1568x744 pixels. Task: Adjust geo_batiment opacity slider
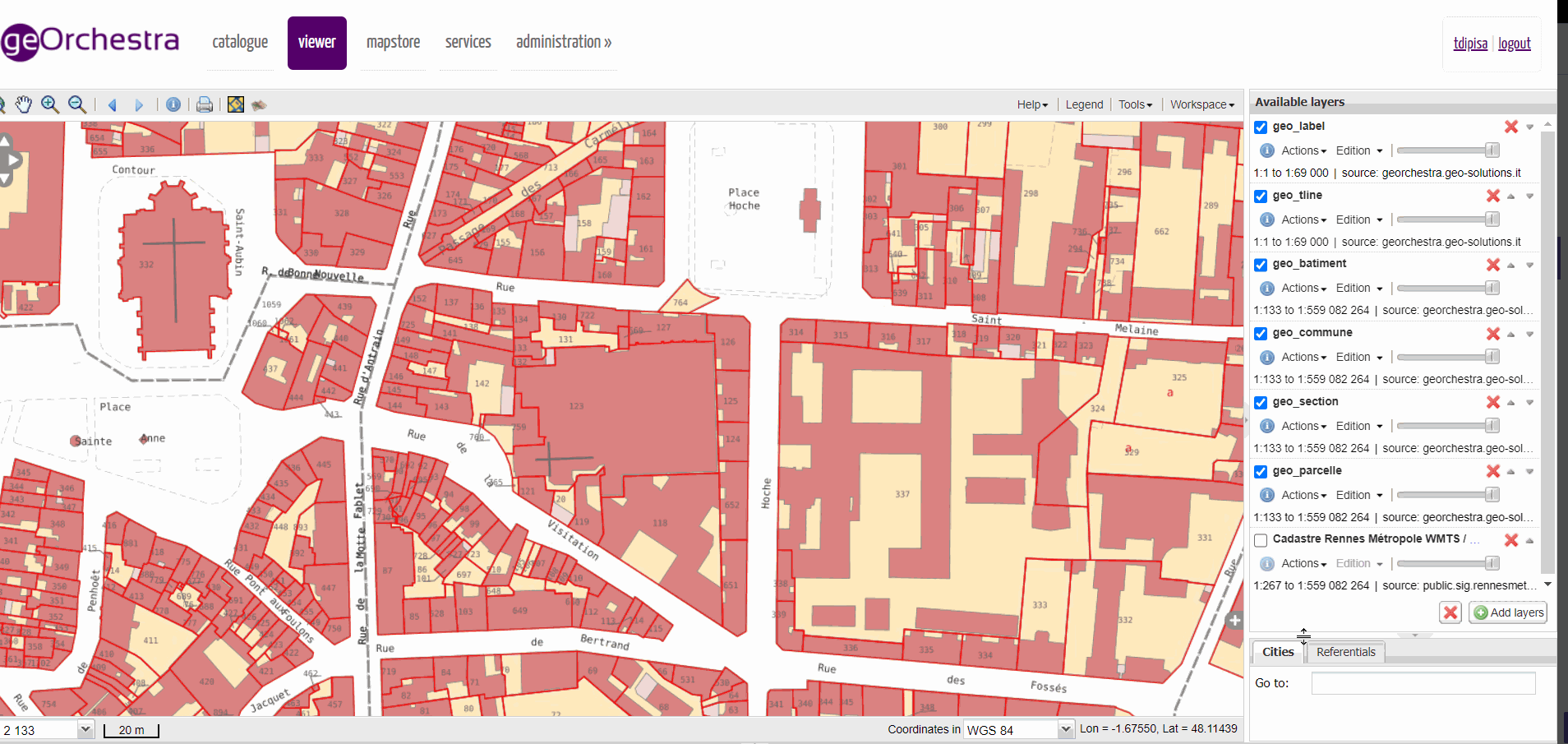click(x=1448, y=289)
